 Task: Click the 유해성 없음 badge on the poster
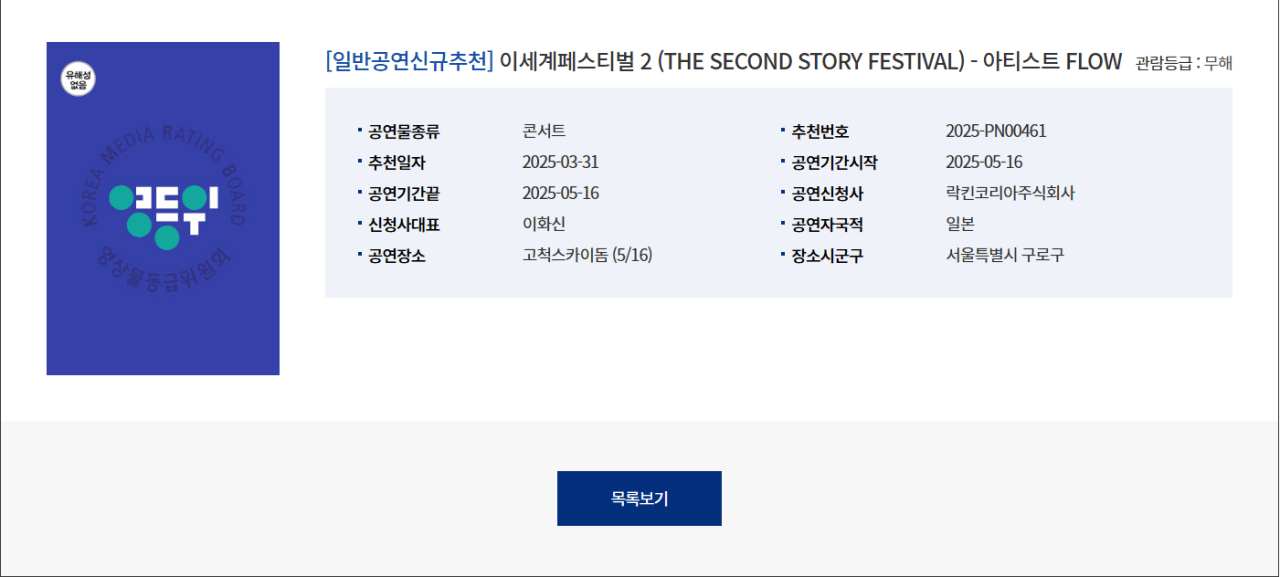(78, 79)
